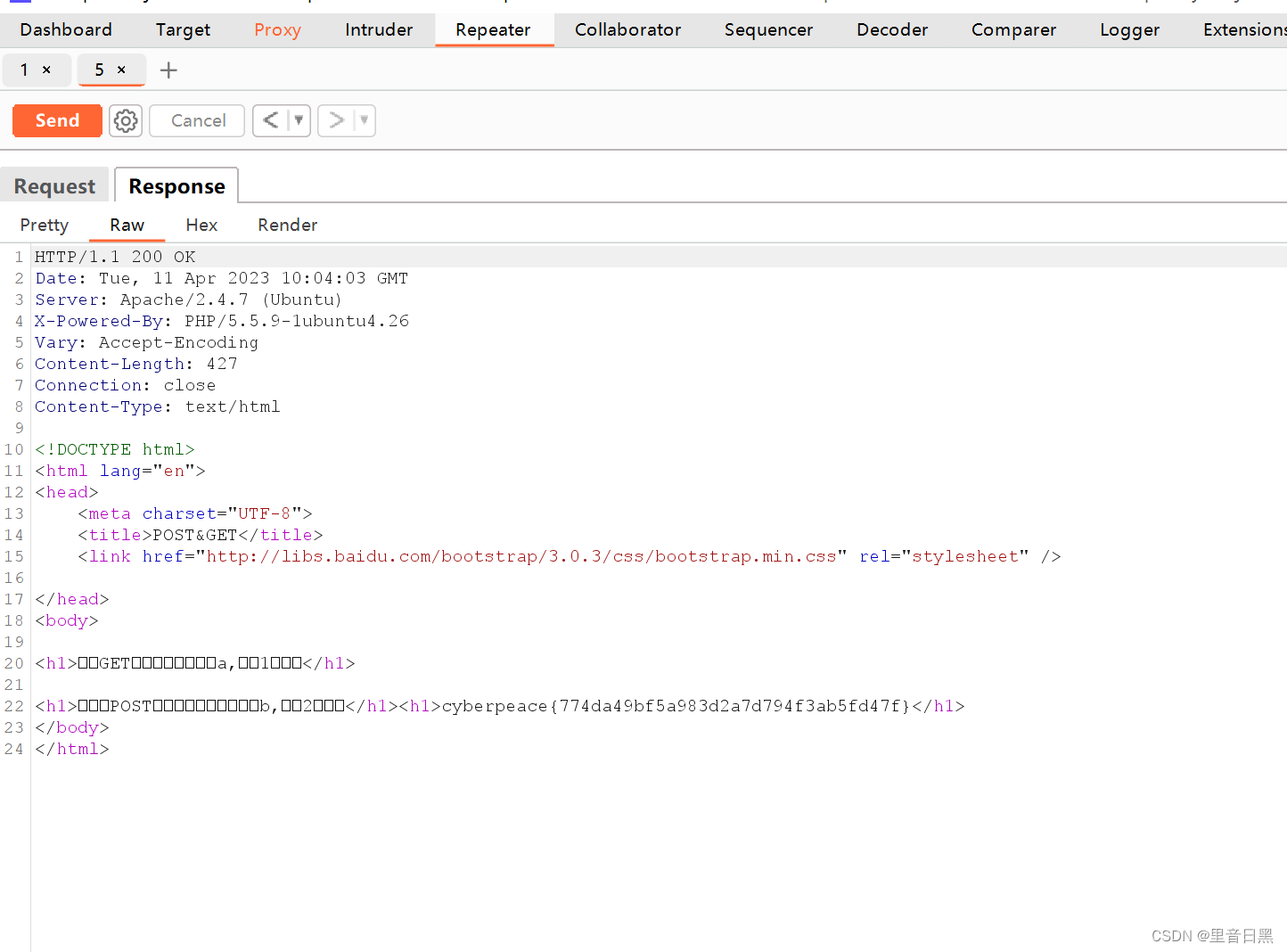Switch to the Target tab
This screenshot has width=1287, height=952.
click(x=183, y=29)
